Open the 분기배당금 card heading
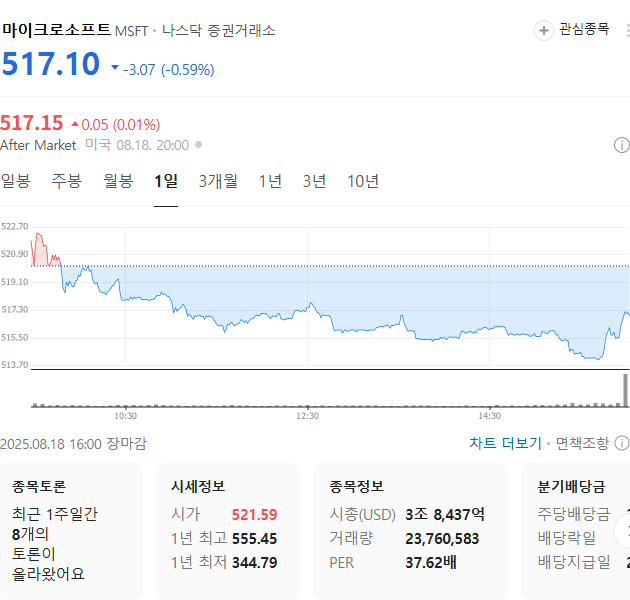 click(x=571, y=486)
